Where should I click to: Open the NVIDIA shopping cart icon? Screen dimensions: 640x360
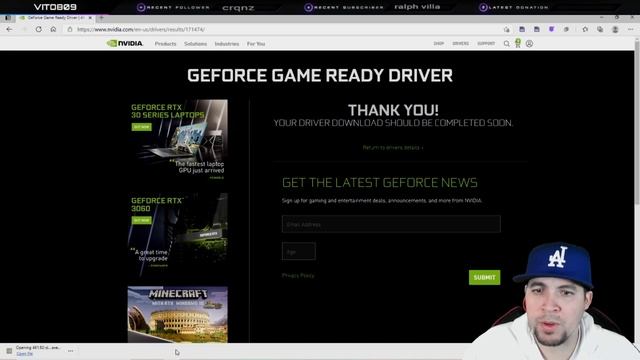[518, 43]
